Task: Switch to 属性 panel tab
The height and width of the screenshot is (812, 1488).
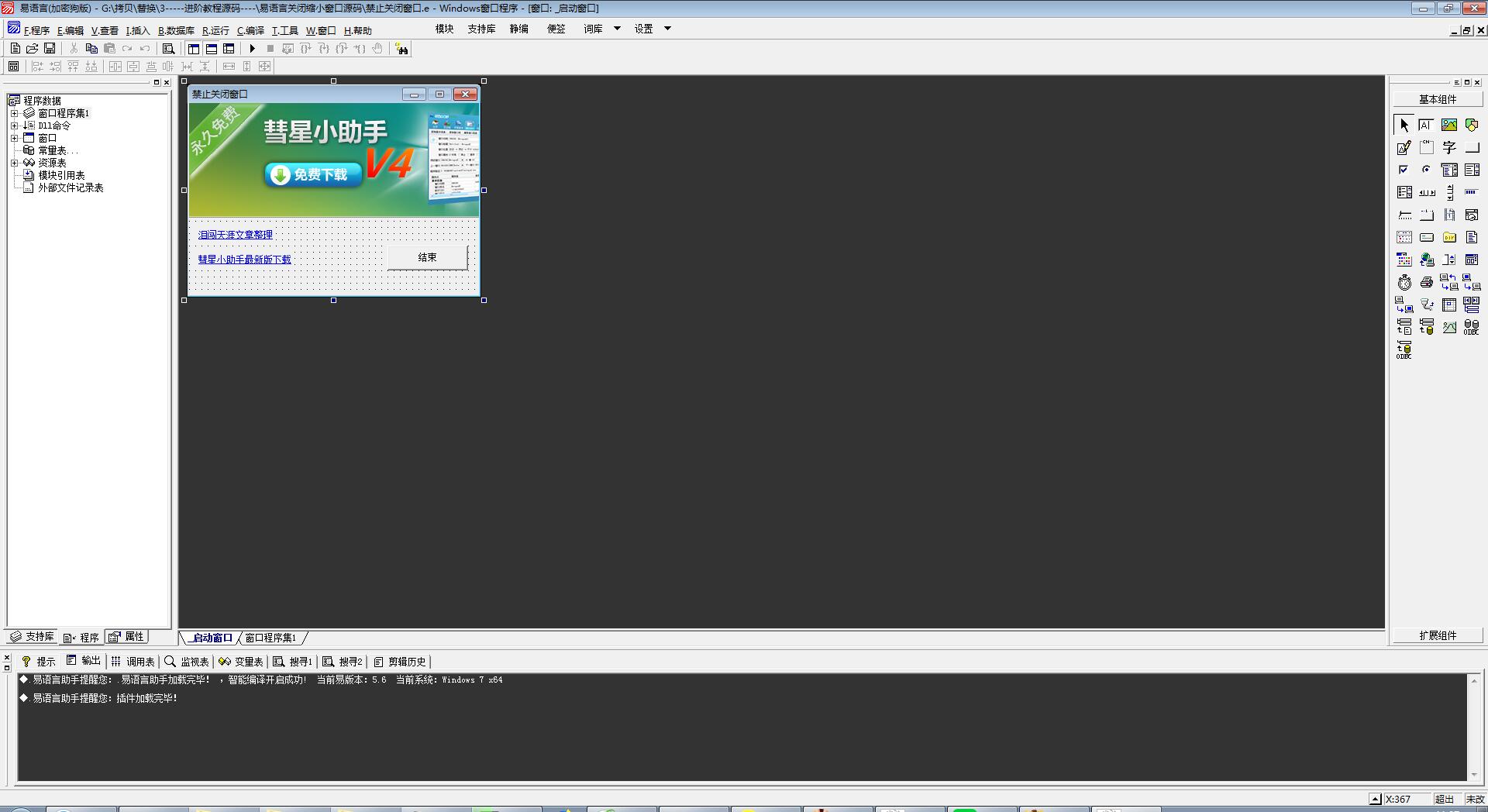Action: pos(127,637)
